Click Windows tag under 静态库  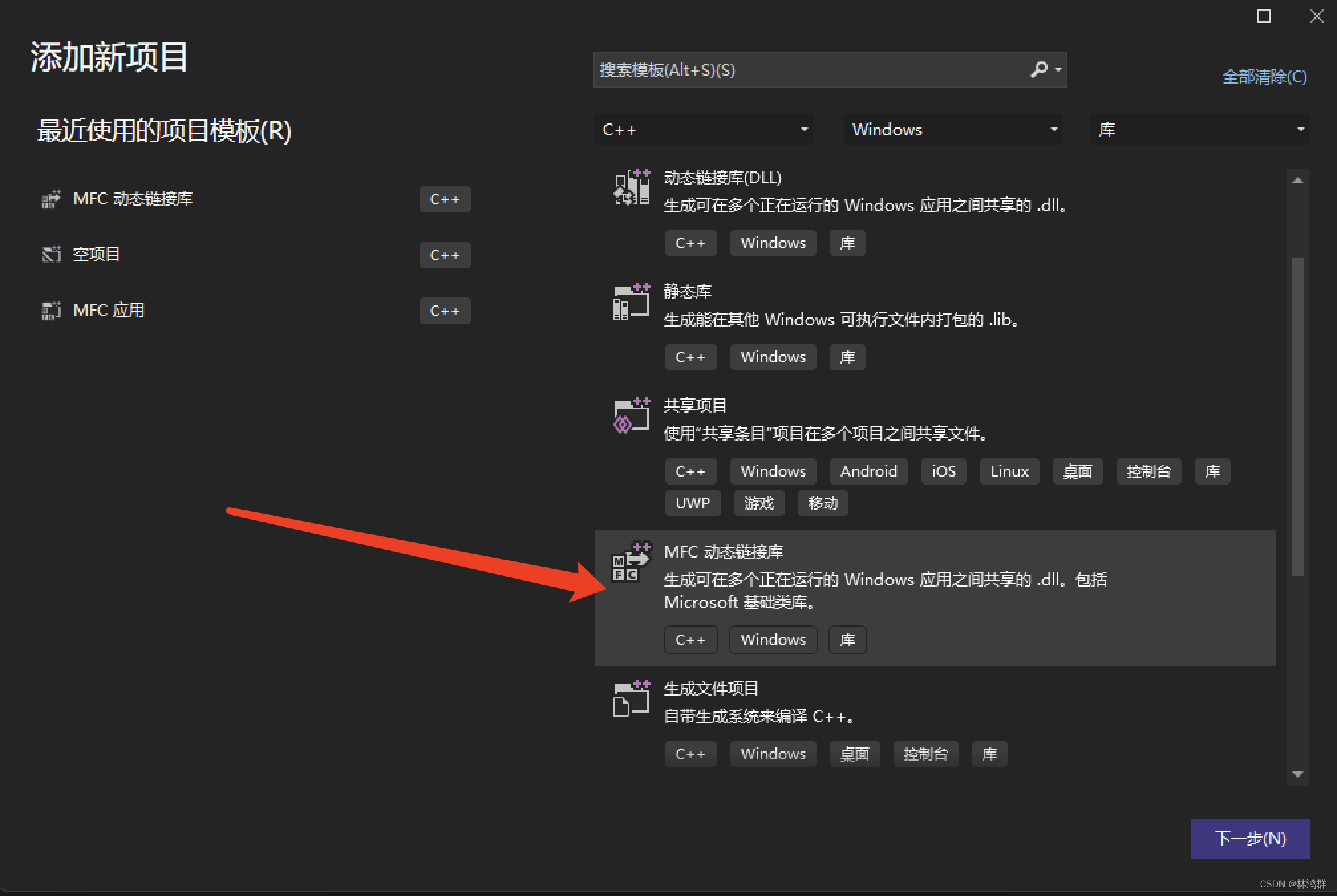point(773,357)
